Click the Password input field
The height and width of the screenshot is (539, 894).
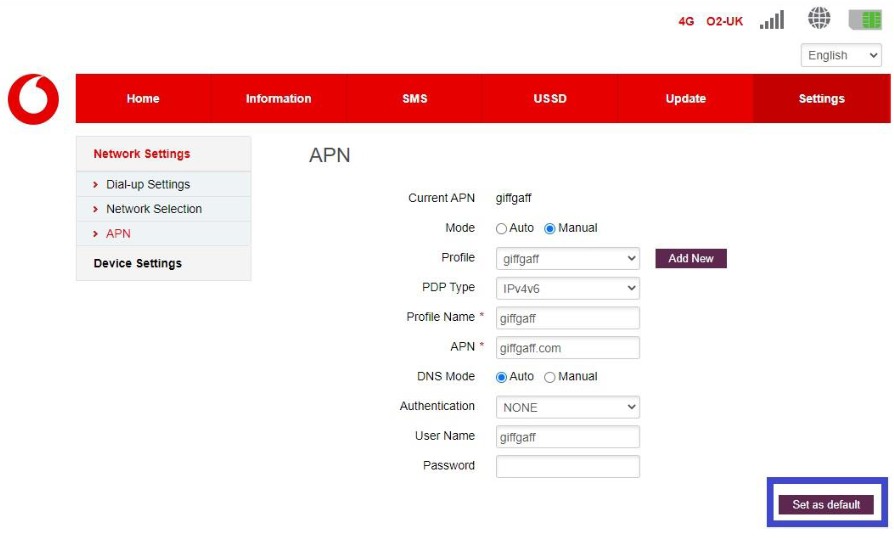point(567,467)
